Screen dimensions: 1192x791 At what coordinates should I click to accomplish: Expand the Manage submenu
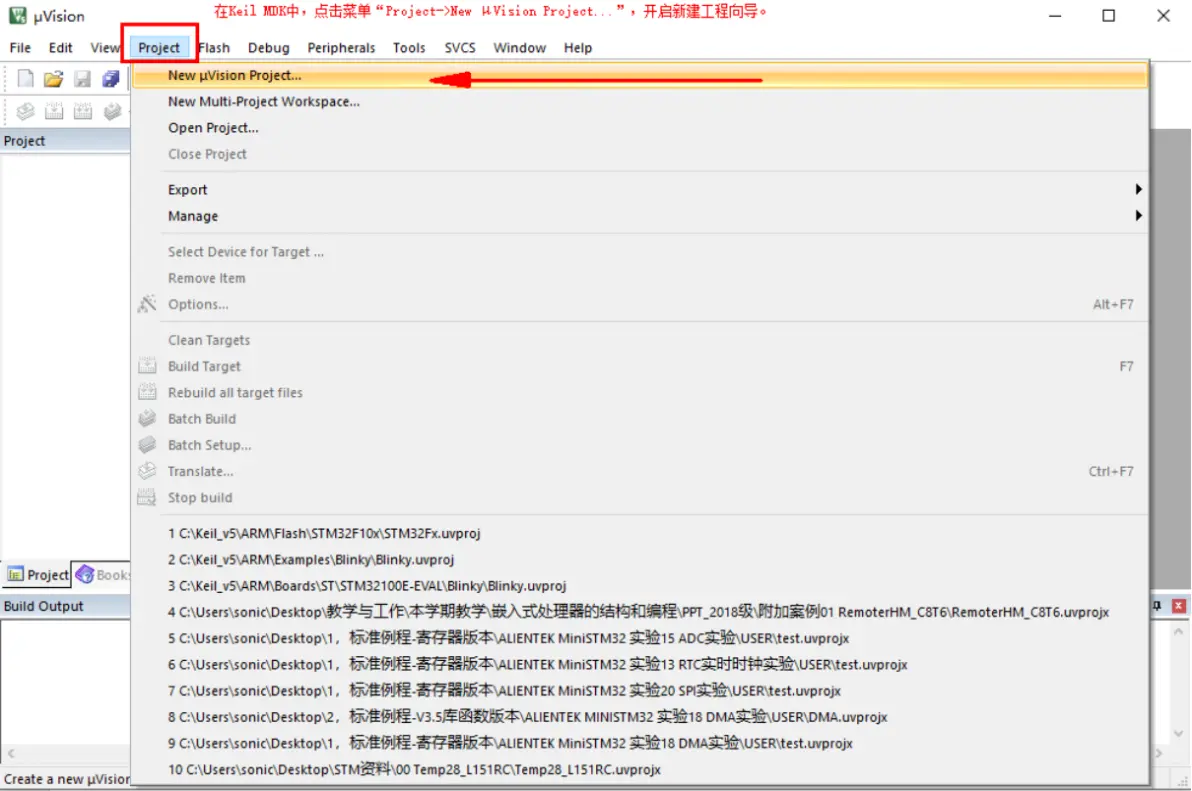pyautogui.click(x=639, y=216)
